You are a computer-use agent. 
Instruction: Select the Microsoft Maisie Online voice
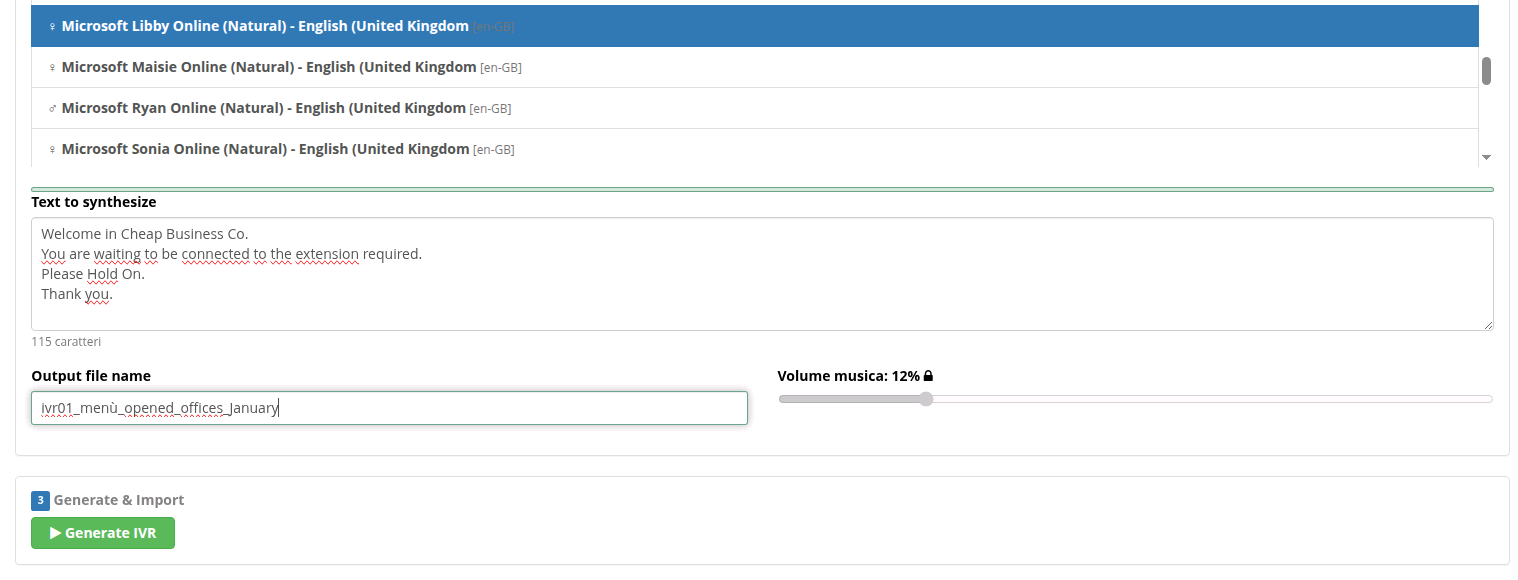coord(268,67)
